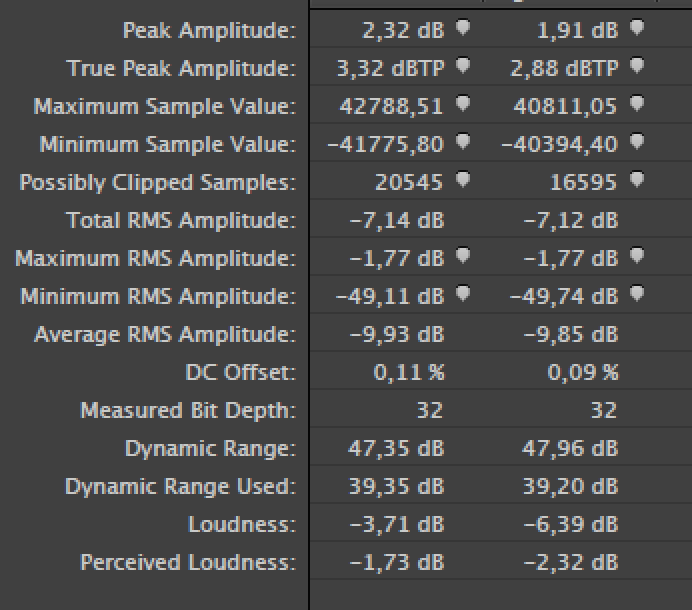This screenshot has height=610, width=692.
Task: Jump to left Maximum RMS Amplitude marker
Action: tap(463, 257)
